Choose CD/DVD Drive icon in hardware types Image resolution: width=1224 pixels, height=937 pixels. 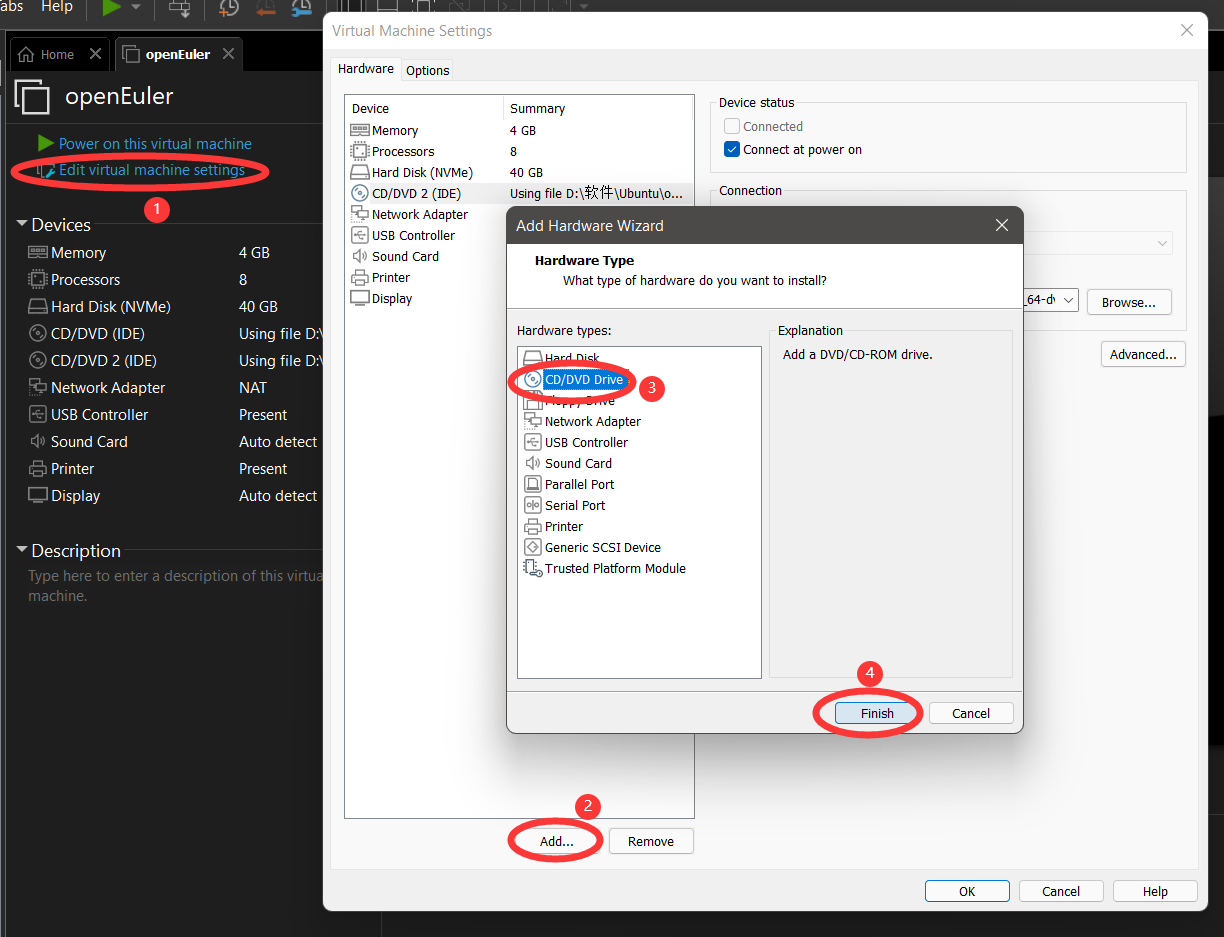pos(533,380)
